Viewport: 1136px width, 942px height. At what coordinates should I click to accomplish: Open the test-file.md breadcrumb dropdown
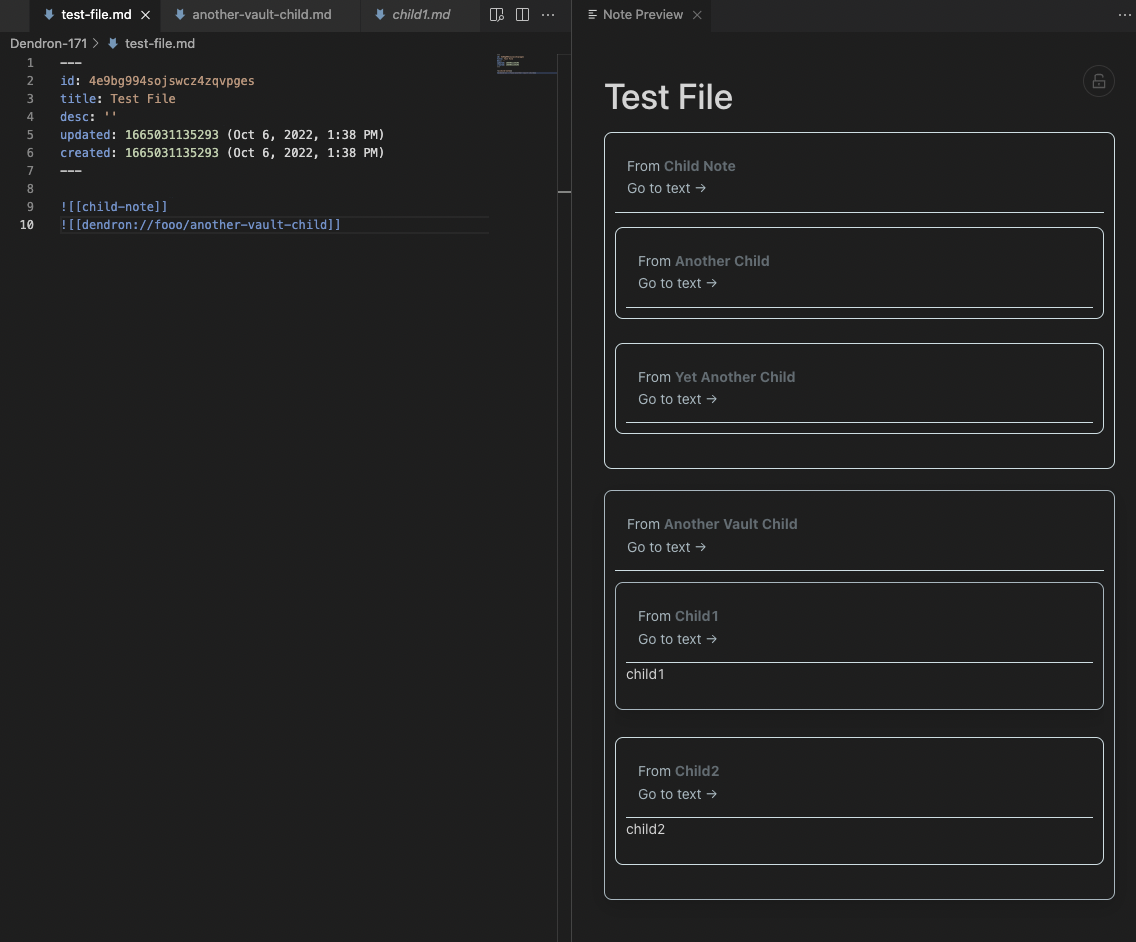pyautogui.click(x=159, y=43)
